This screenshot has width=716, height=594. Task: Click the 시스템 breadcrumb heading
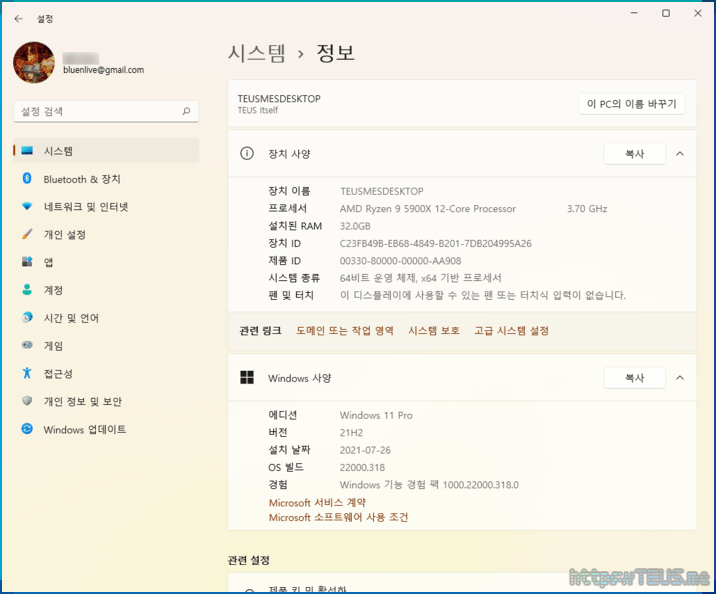(256, 53)
